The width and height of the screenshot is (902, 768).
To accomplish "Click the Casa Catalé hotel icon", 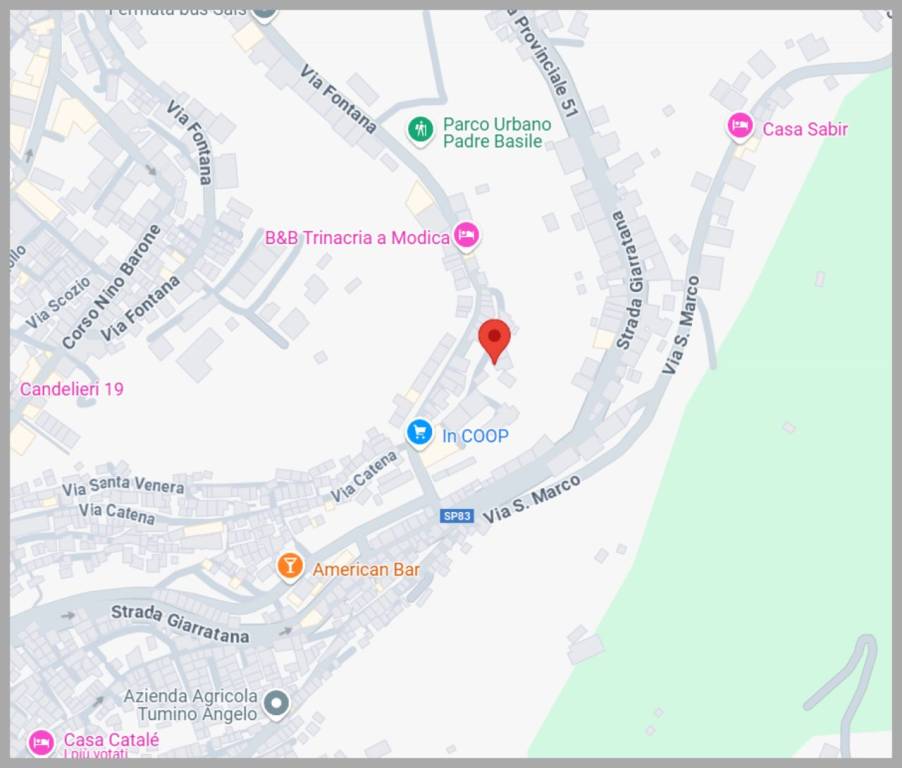I will point(41,743).
